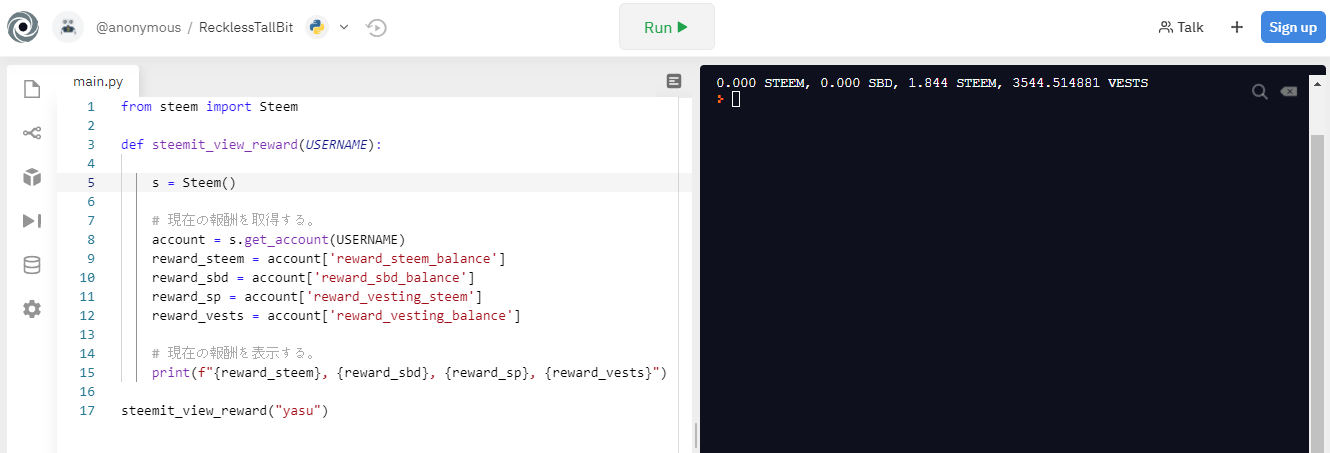This screenshot has width=1330, height=453.
Task: Open the Replit home logo
Action: coord(22,28)
